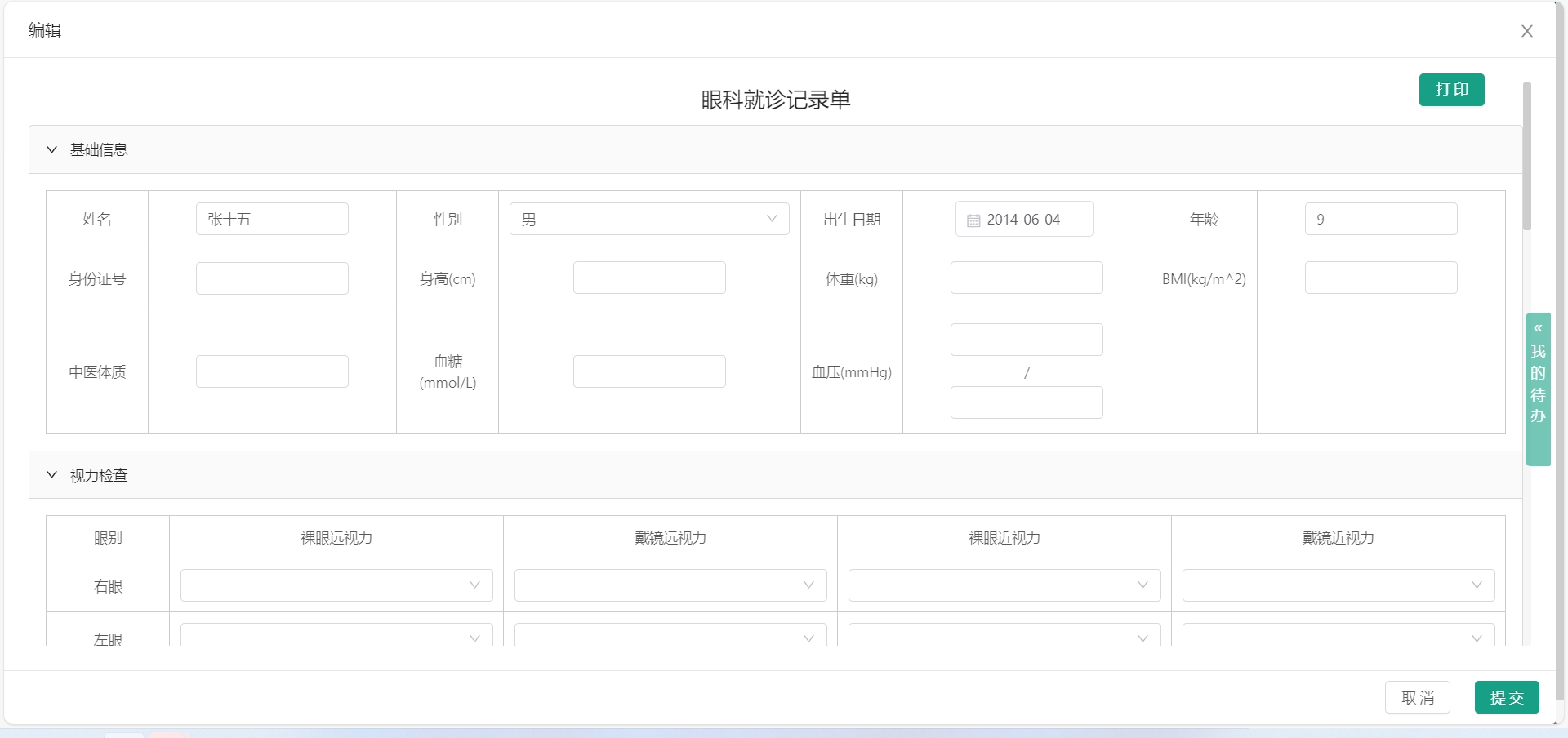Click the 出生日期 label cell
Image resolution: width=1568 pixels, height=738 pixels.
click(852, 219)
